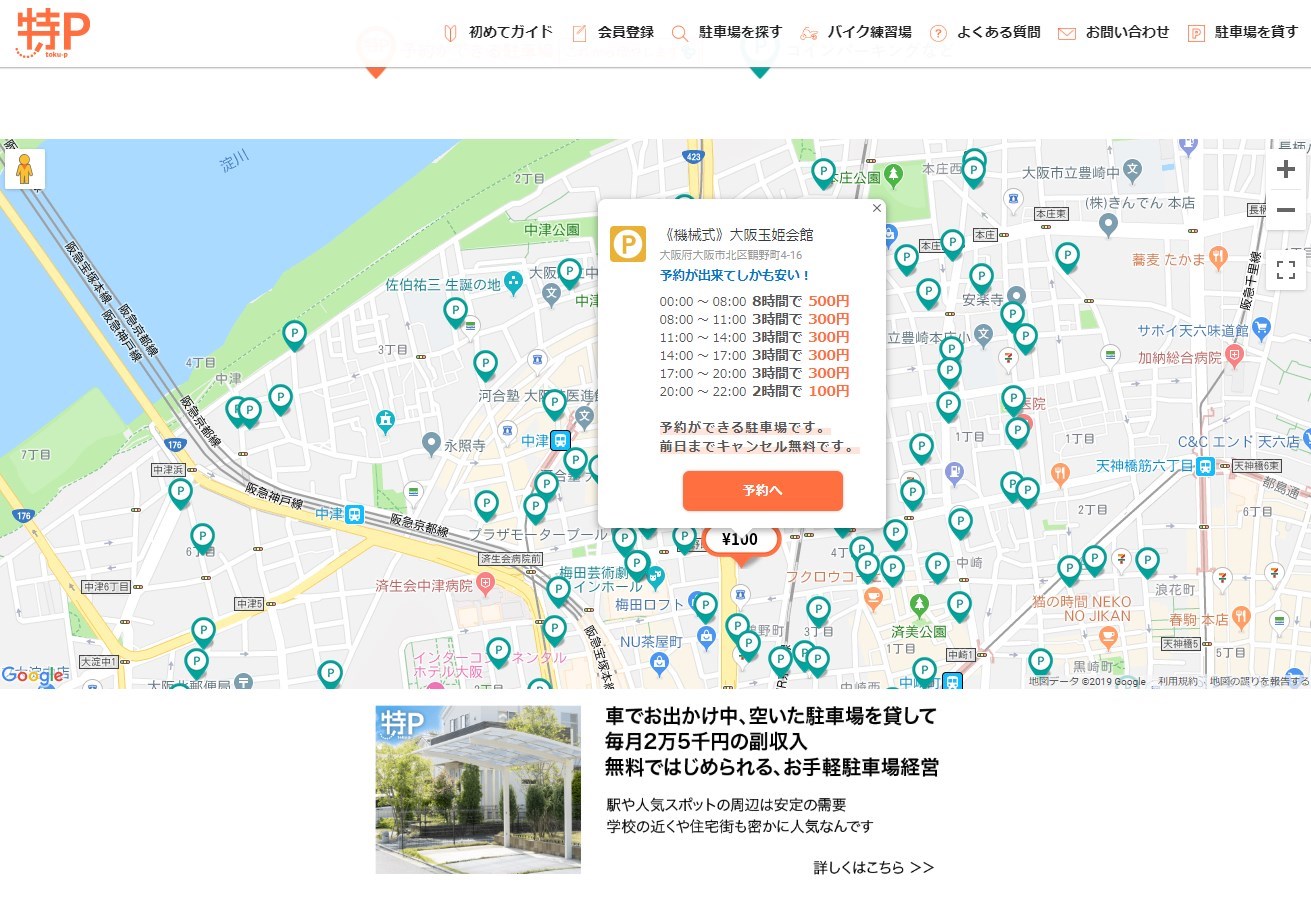Go to バイク練習場 page
The image size is (1311, 916).
(x=856, y=32)
